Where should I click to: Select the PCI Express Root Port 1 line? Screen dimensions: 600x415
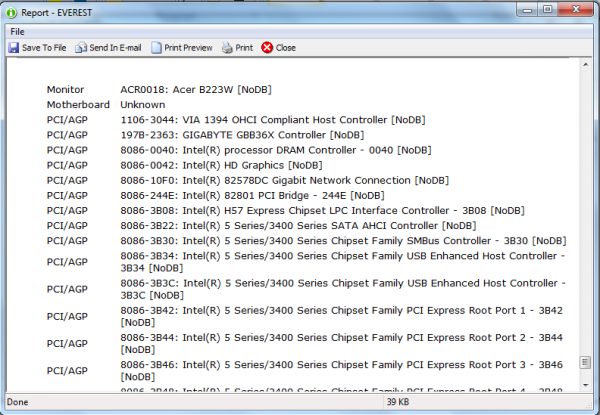pyautogui.click(x=342, y=316)
